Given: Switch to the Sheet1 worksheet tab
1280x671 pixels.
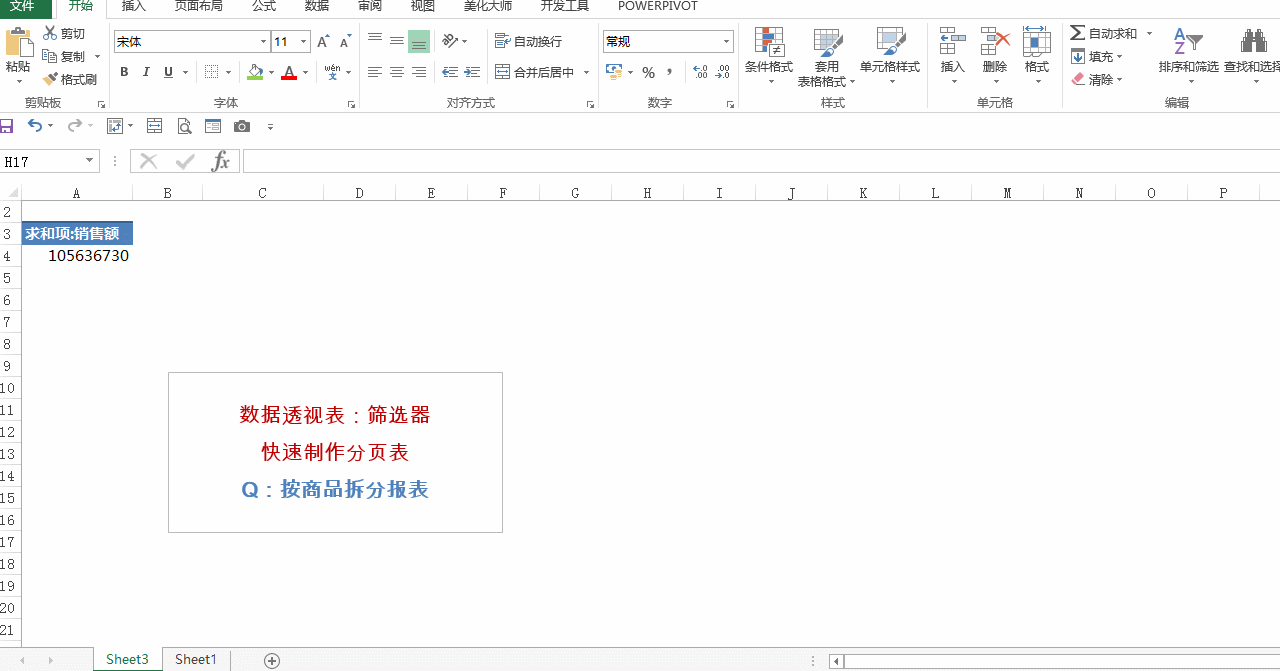Looking at the screenshot, I should [195, 659].
